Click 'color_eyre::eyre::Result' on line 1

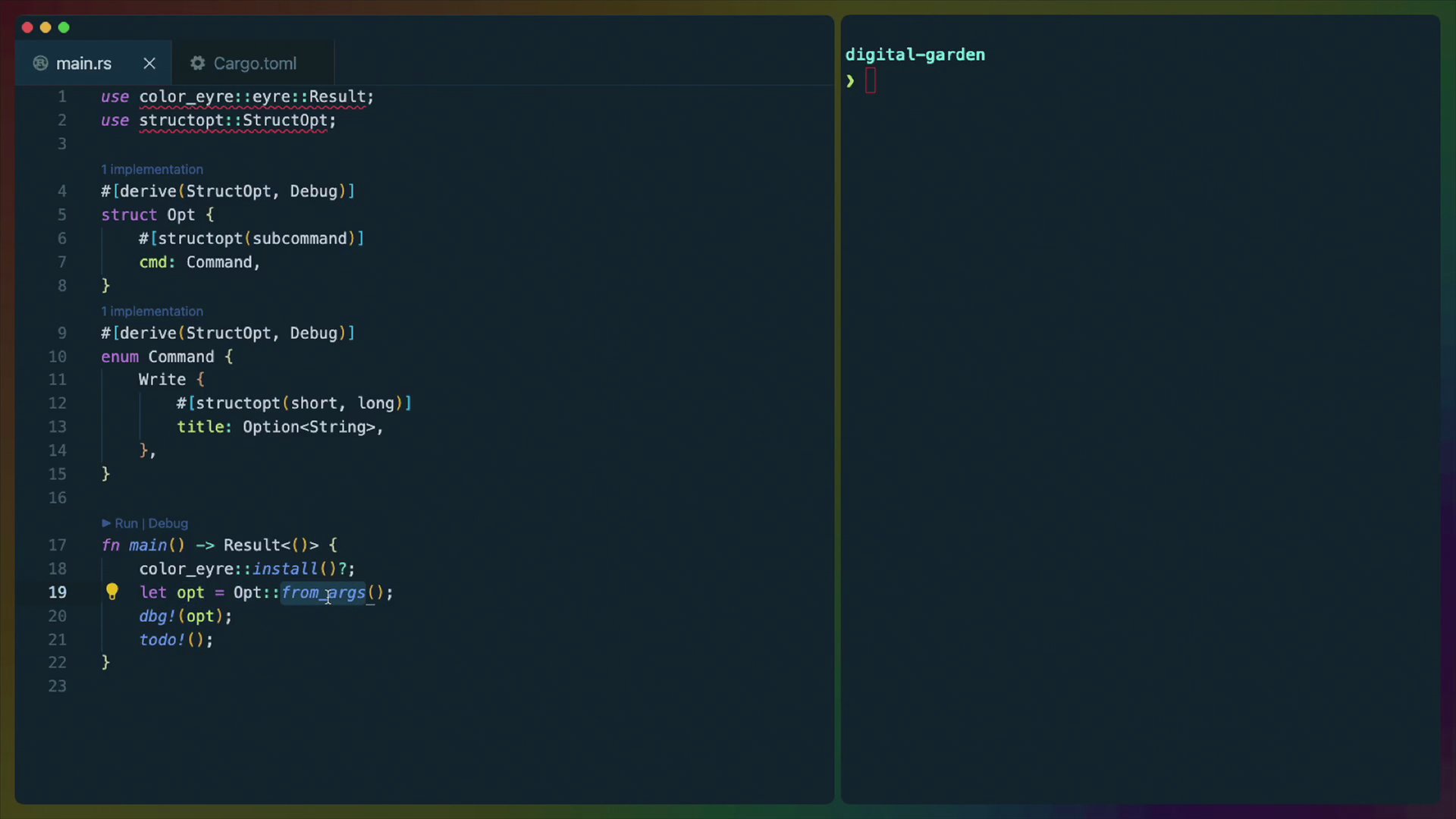point(252,96)
